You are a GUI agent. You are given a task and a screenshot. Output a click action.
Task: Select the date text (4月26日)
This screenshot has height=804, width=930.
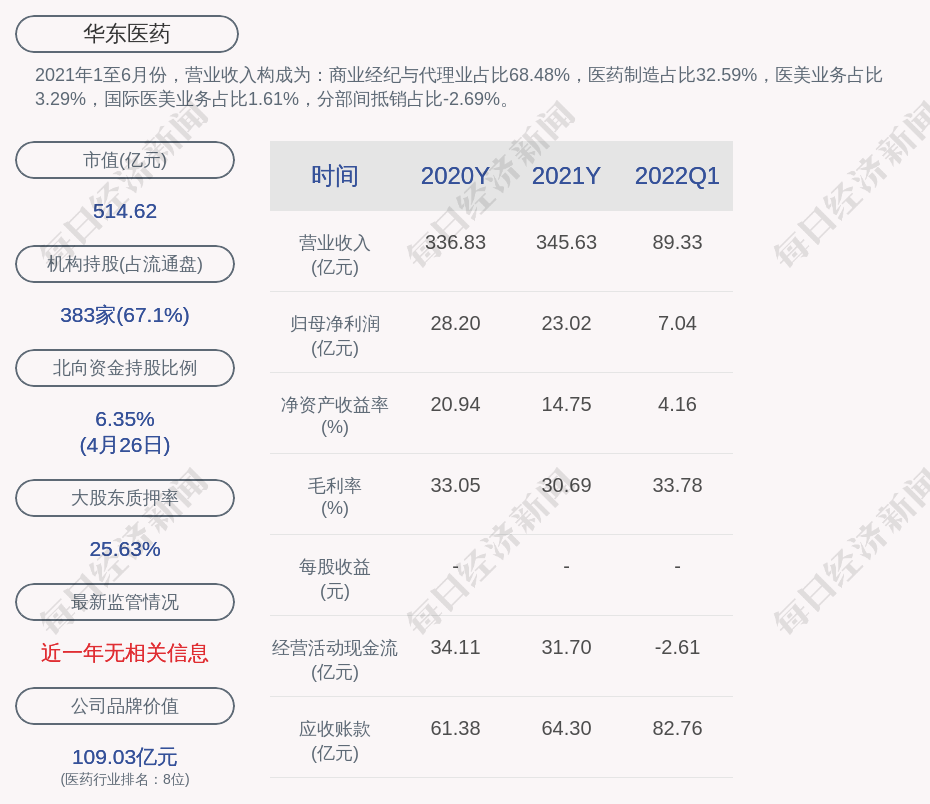coord(125,445)
